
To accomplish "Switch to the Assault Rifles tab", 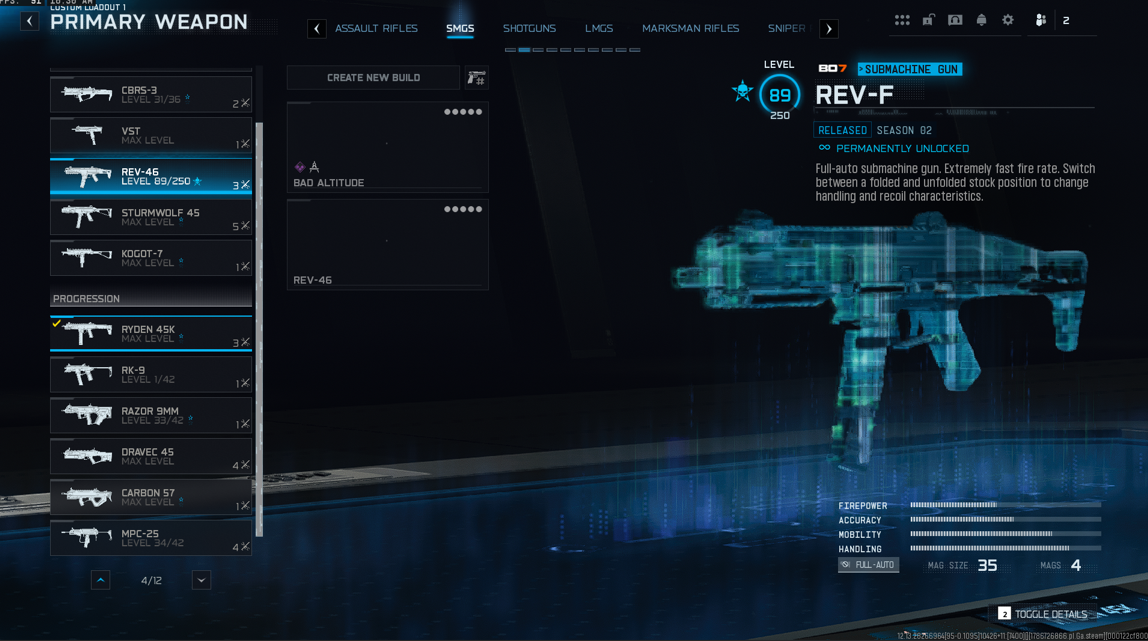I will (376, 29).
